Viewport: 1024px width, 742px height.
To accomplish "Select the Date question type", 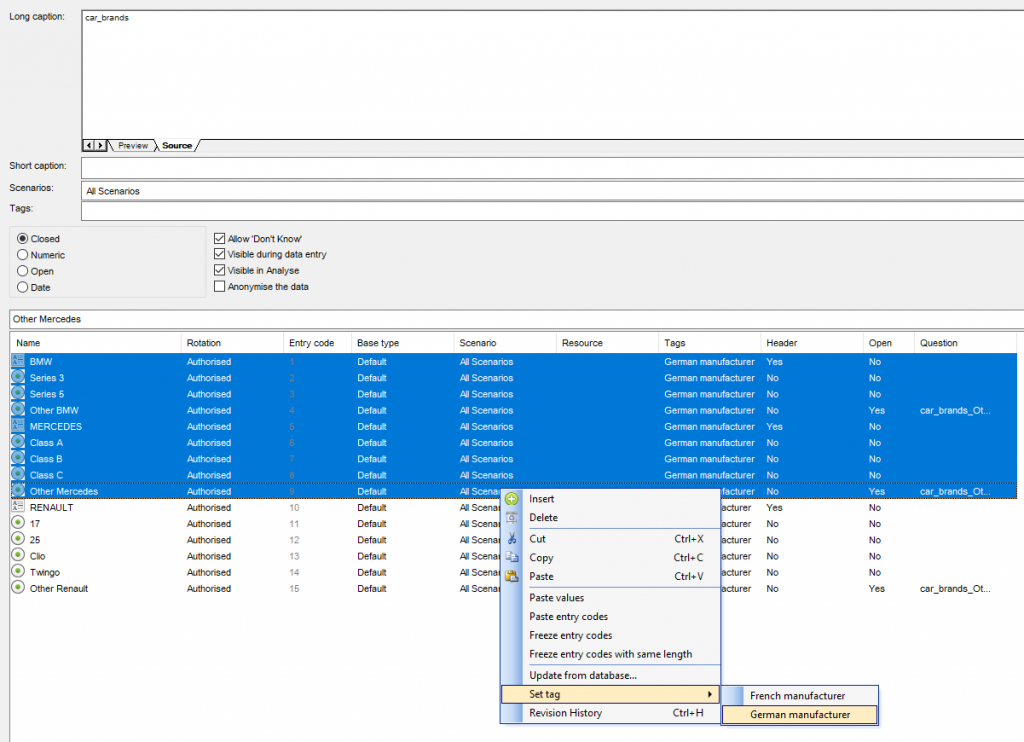I will coord(22,287).
